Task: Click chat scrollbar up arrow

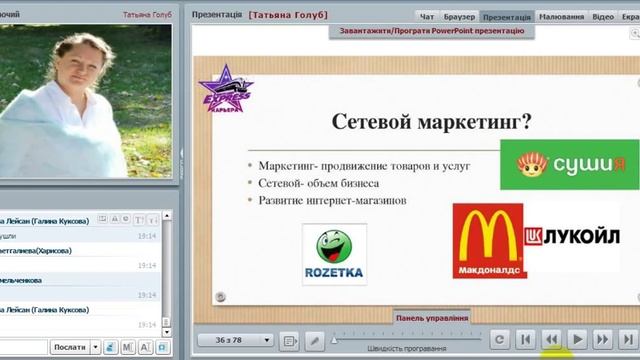Action: tap(167, 216)
